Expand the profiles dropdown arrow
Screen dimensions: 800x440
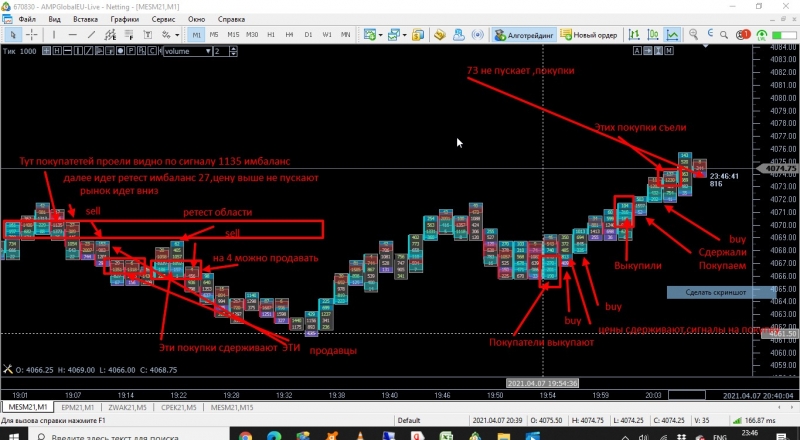click(405, 35)
